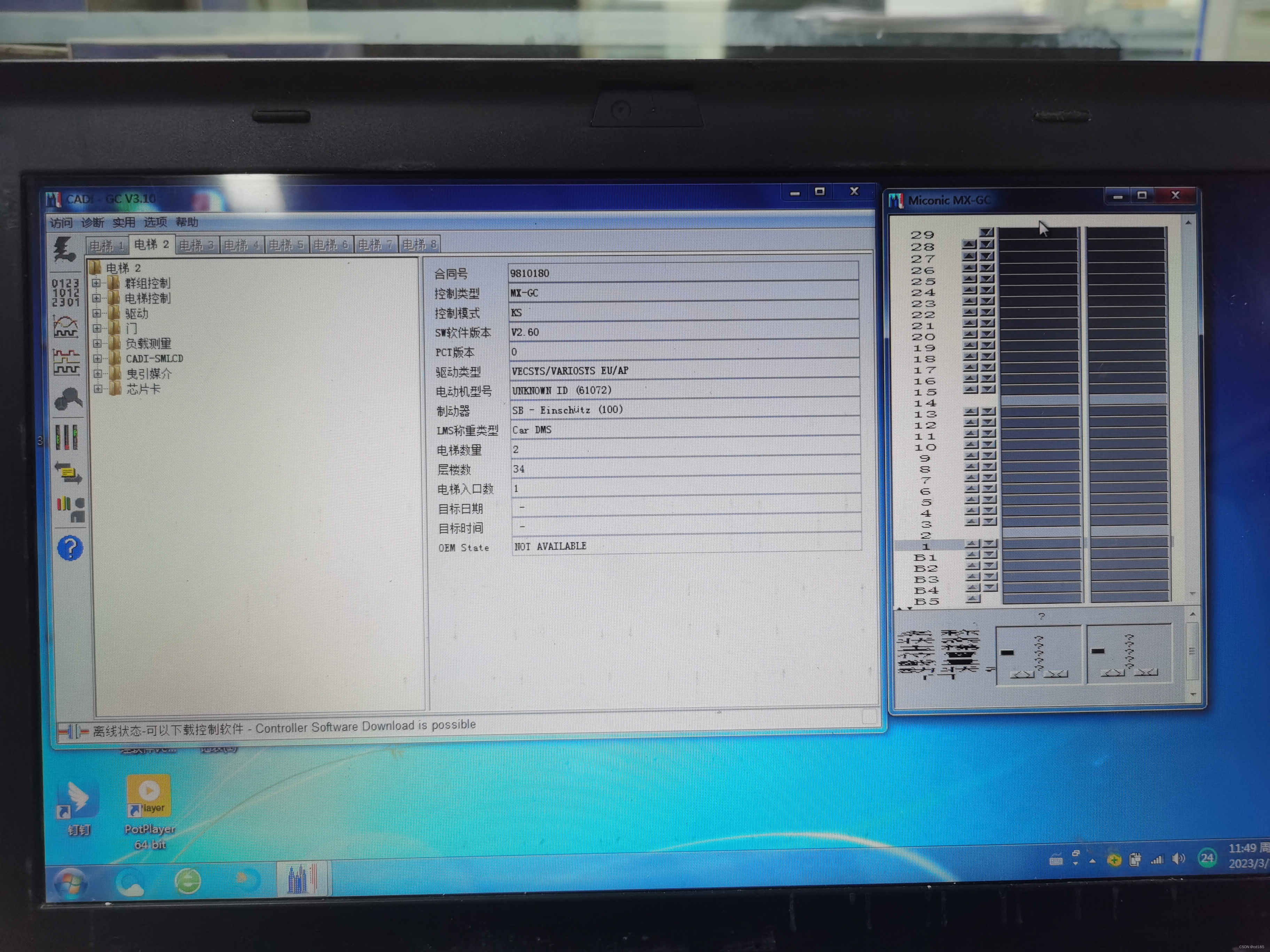This screenshot has width=1270, height=952.
Task: Click the sine wave curve graph icon
Action: (x=65, y=327)
